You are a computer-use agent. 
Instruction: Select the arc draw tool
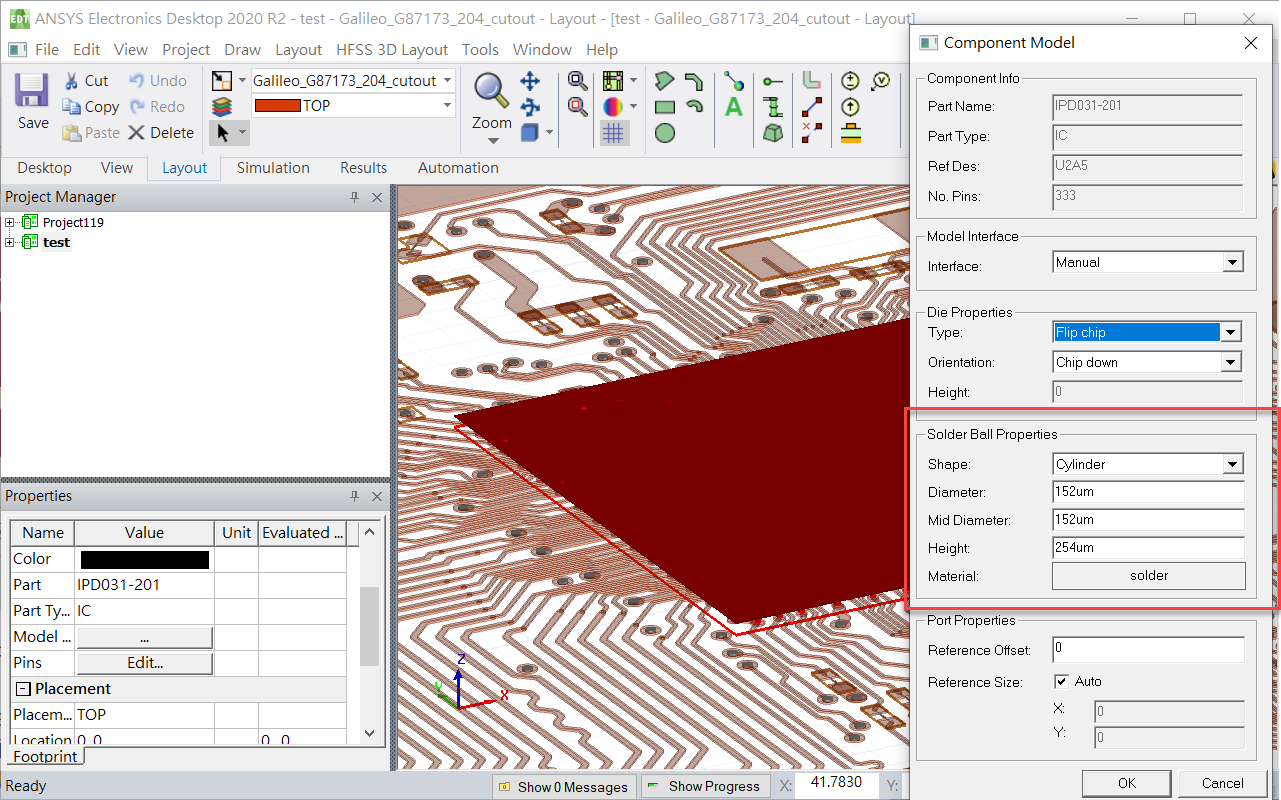pos(694,106)
